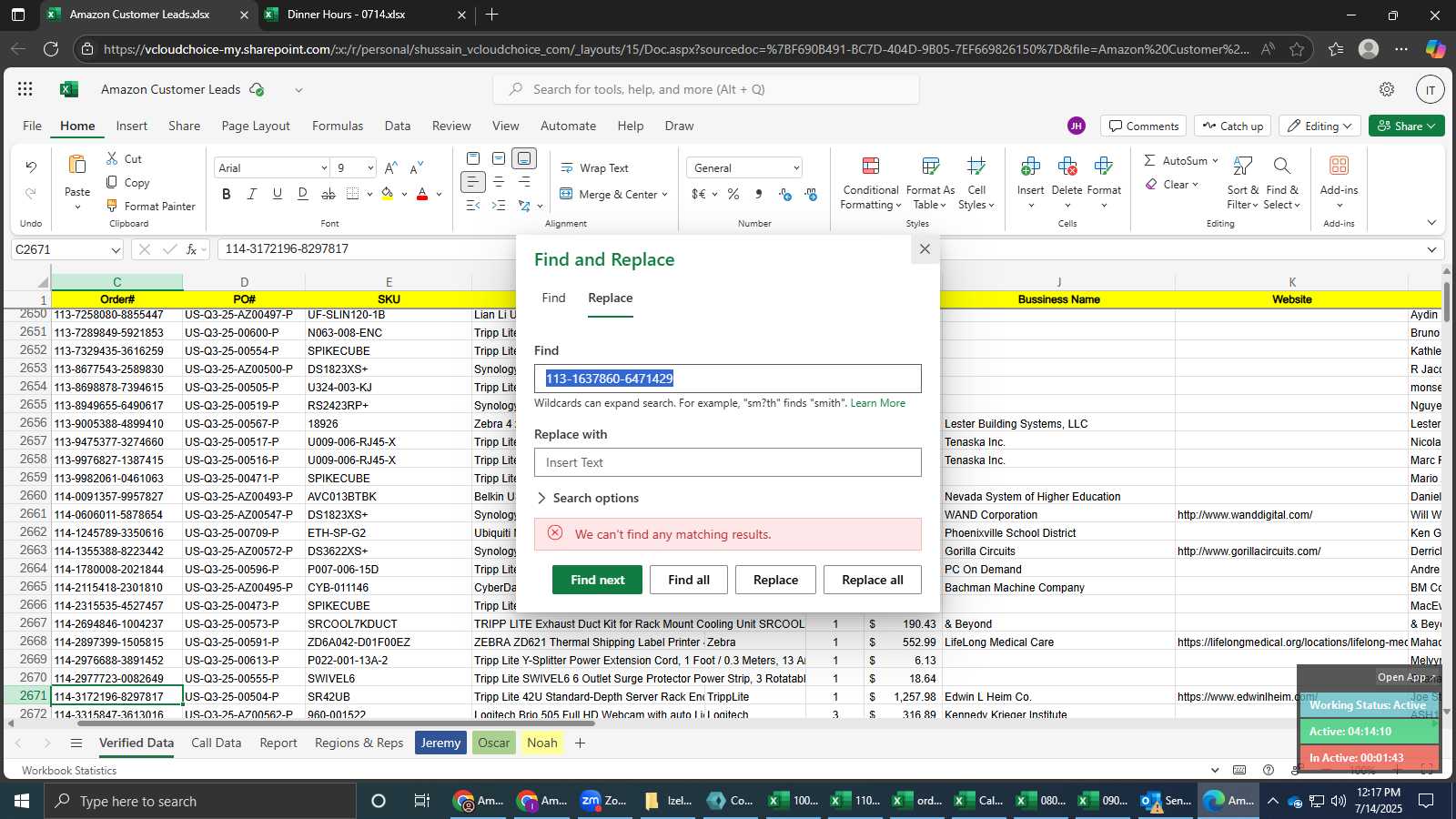Click the Replace button in dialog
Screen dimensions: 1456x819
tap(775, 580)
